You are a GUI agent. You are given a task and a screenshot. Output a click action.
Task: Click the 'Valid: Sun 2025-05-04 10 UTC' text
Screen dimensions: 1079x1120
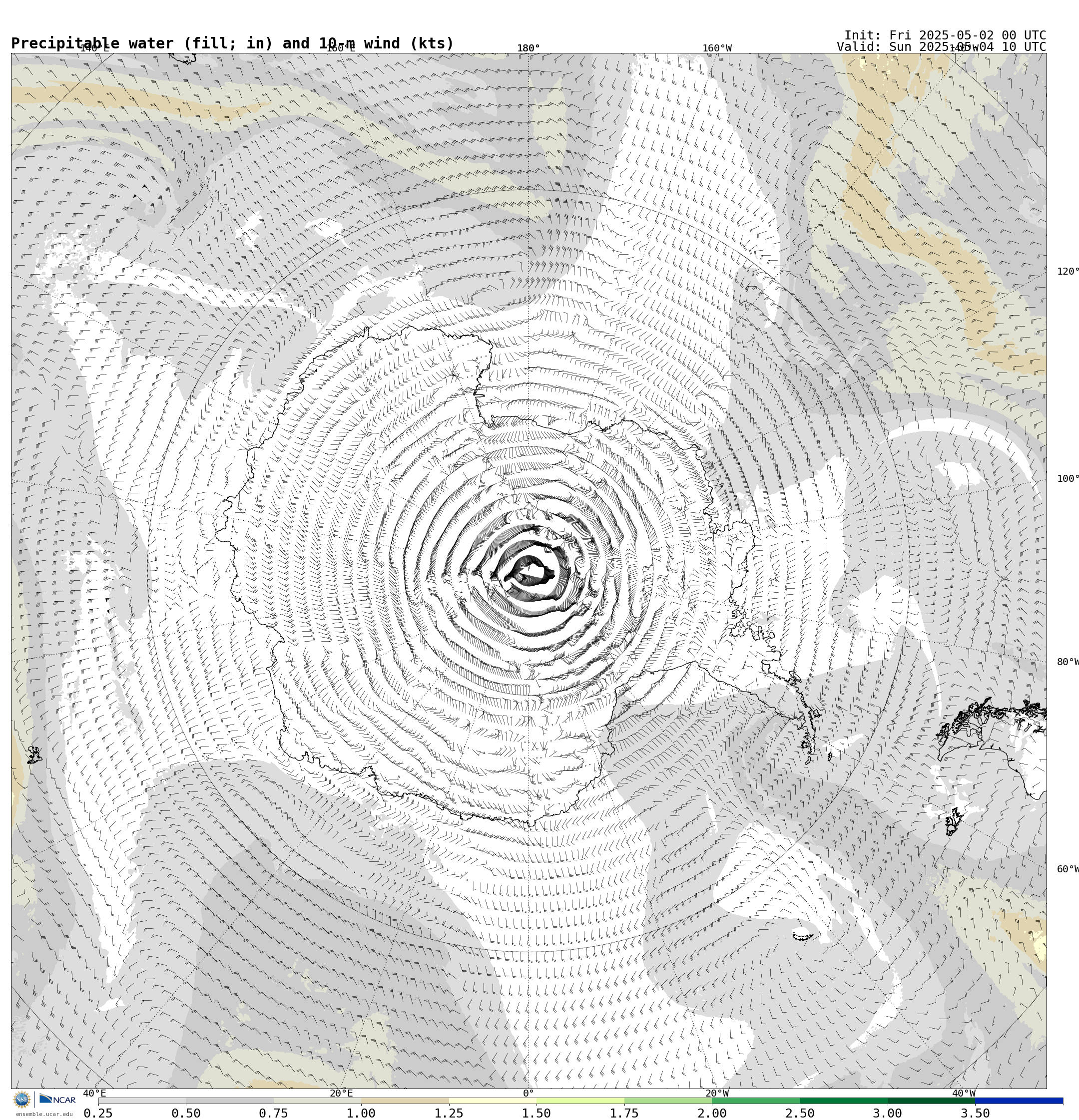[x=942, y=47]
